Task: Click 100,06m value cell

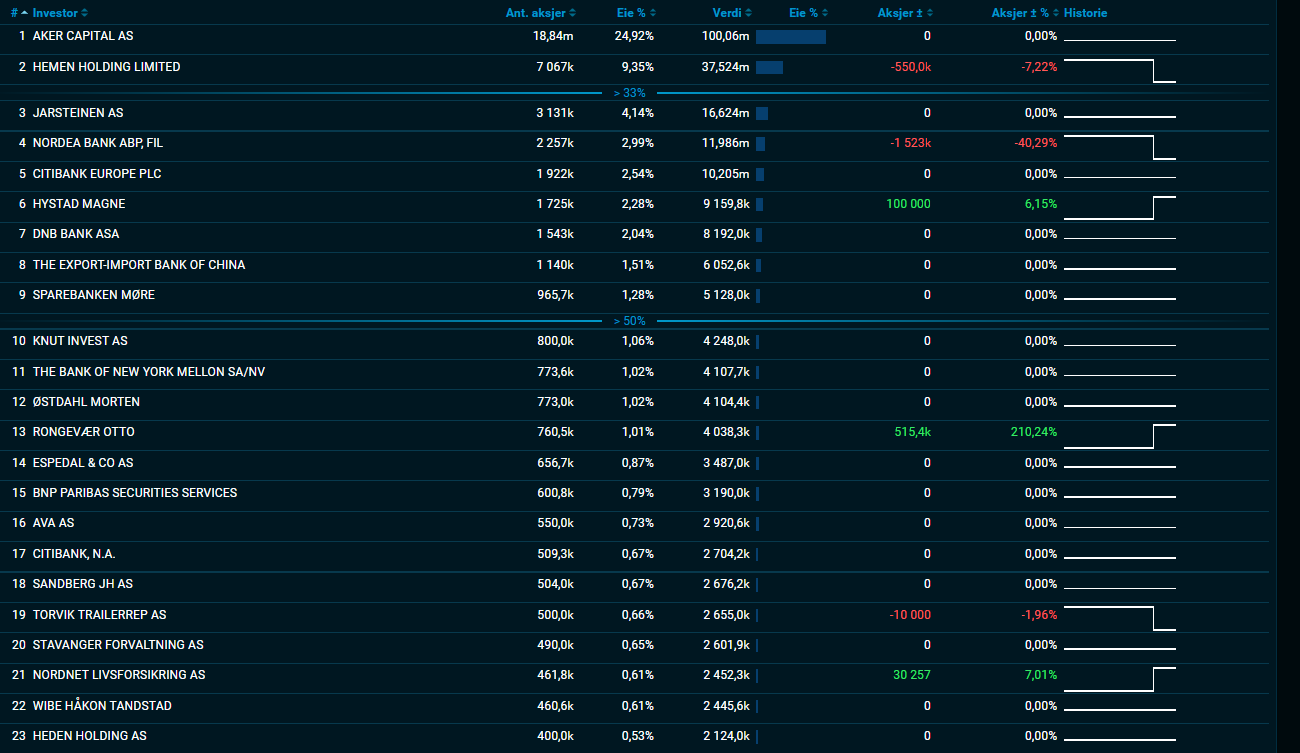Action: point(726,36)
